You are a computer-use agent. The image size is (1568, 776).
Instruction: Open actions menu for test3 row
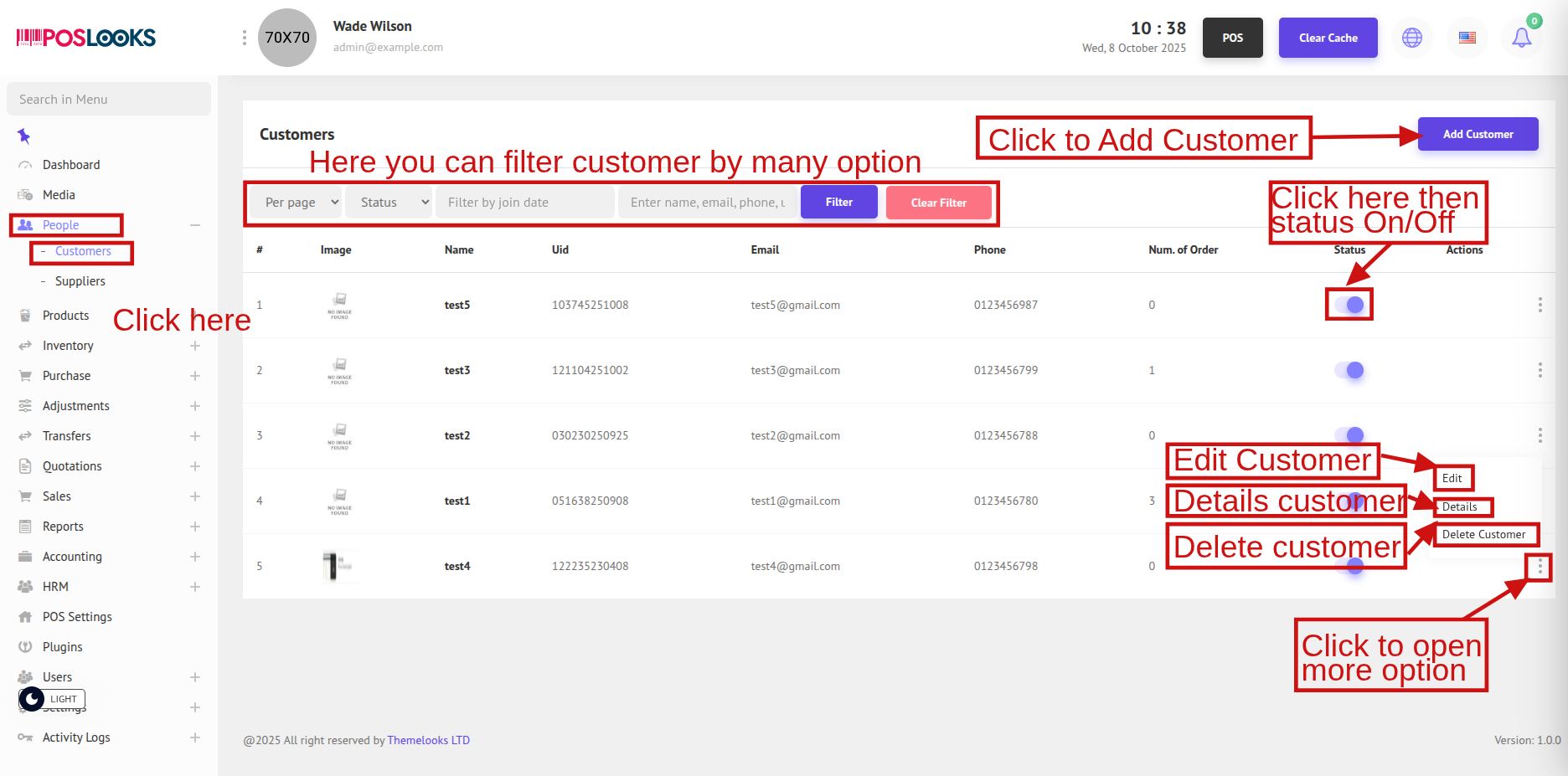pos(1540,370)
